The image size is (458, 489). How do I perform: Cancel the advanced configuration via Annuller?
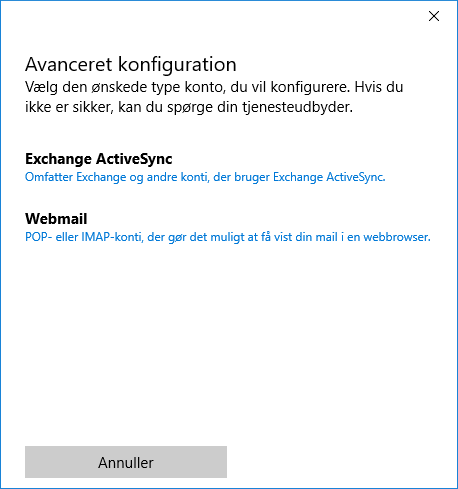126,462
